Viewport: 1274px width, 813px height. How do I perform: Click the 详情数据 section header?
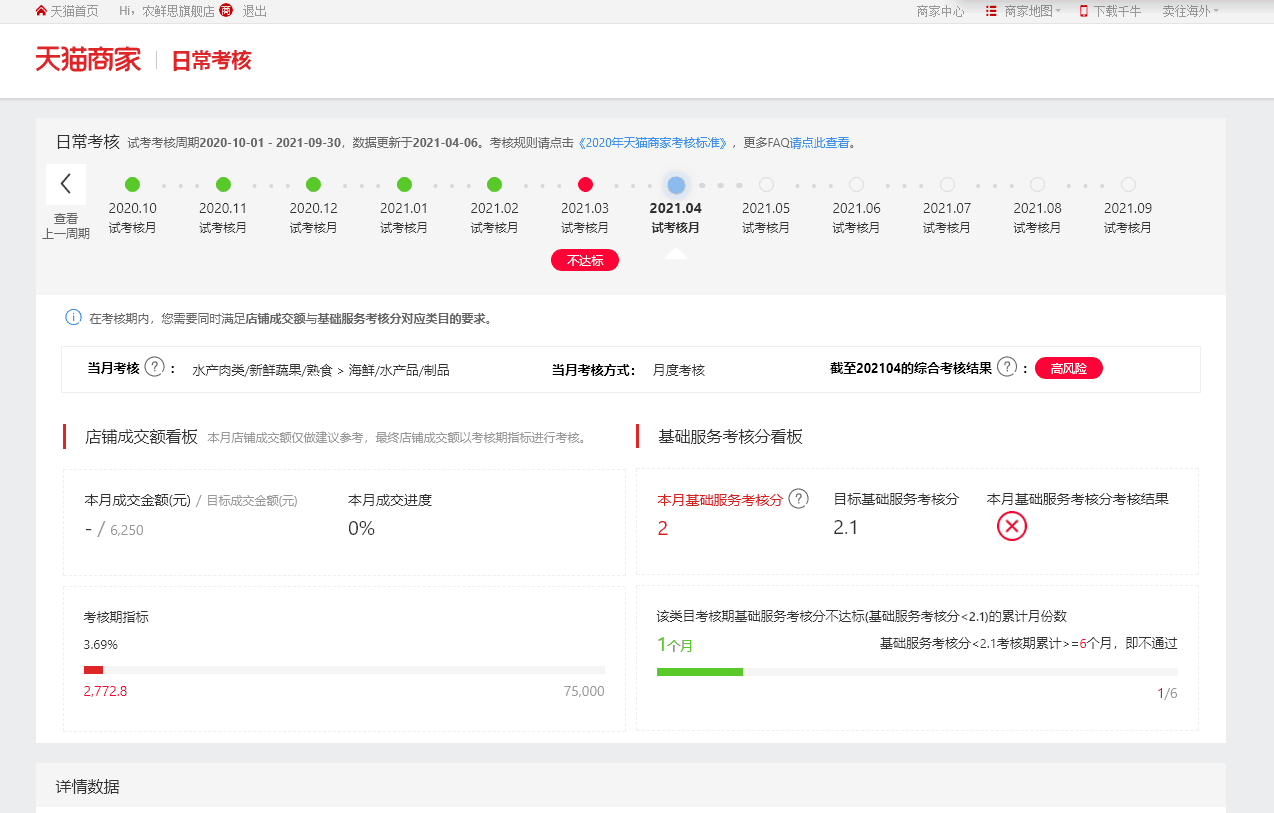pos(88,787)
